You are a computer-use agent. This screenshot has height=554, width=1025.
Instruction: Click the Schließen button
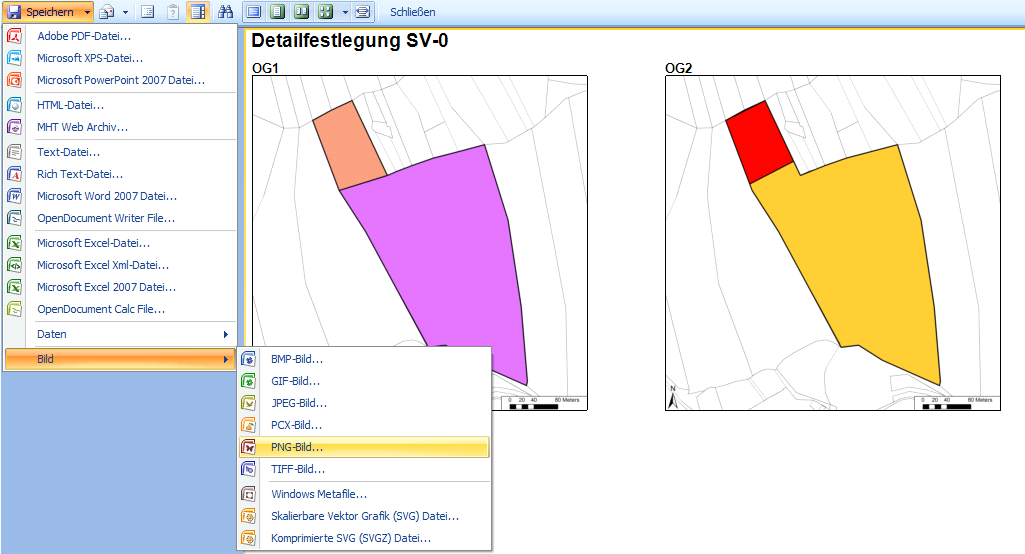(412, 12)
